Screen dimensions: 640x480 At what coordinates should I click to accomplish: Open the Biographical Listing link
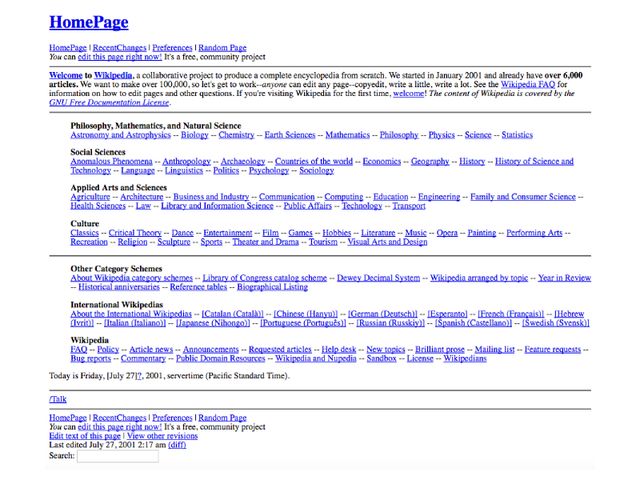click(272, 287)
